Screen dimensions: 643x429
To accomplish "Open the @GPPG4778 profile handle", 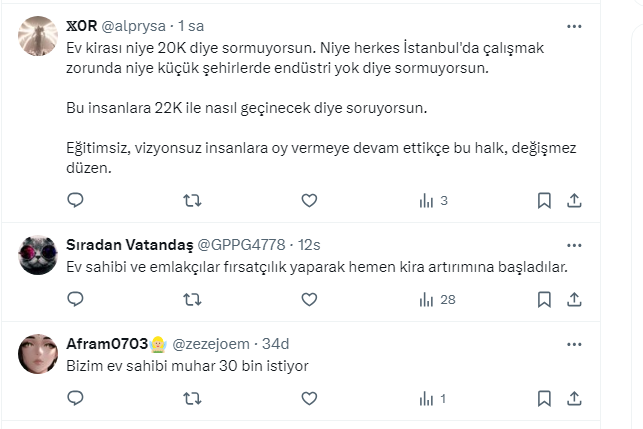I will click(243, 245).
